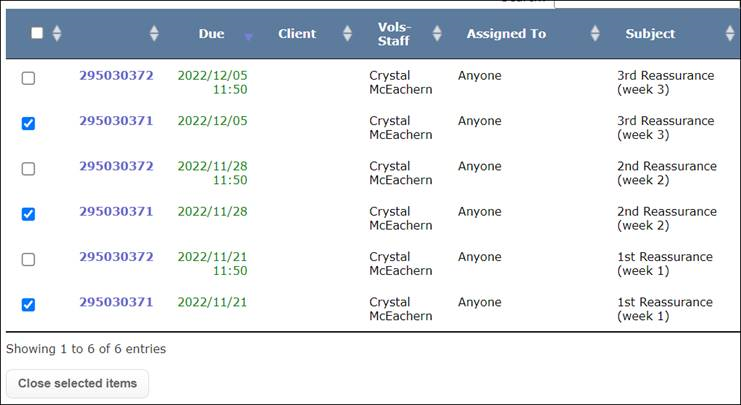Sort table using Subject column arrows
The image size is (741, 405).
point(730,34)
